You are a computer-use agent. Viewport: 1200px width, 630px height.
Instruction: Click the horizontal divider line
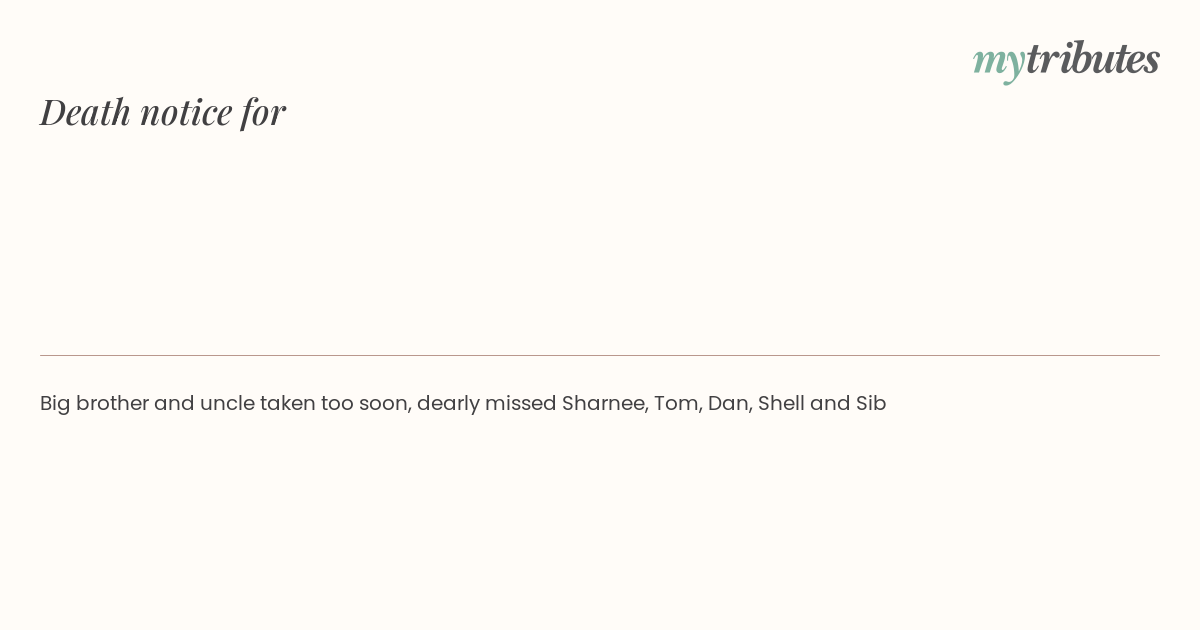[x=600, y=355]
